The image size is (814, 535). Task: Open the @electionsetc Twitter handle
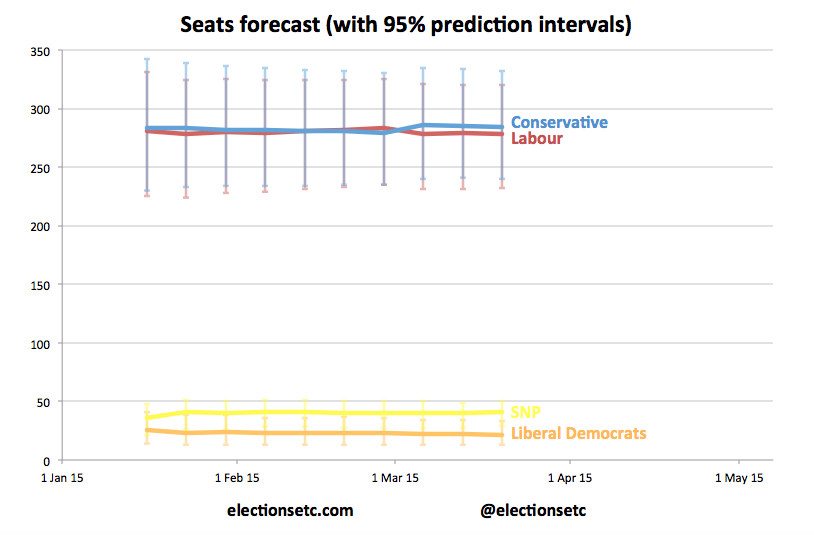[x=532, y=510]
